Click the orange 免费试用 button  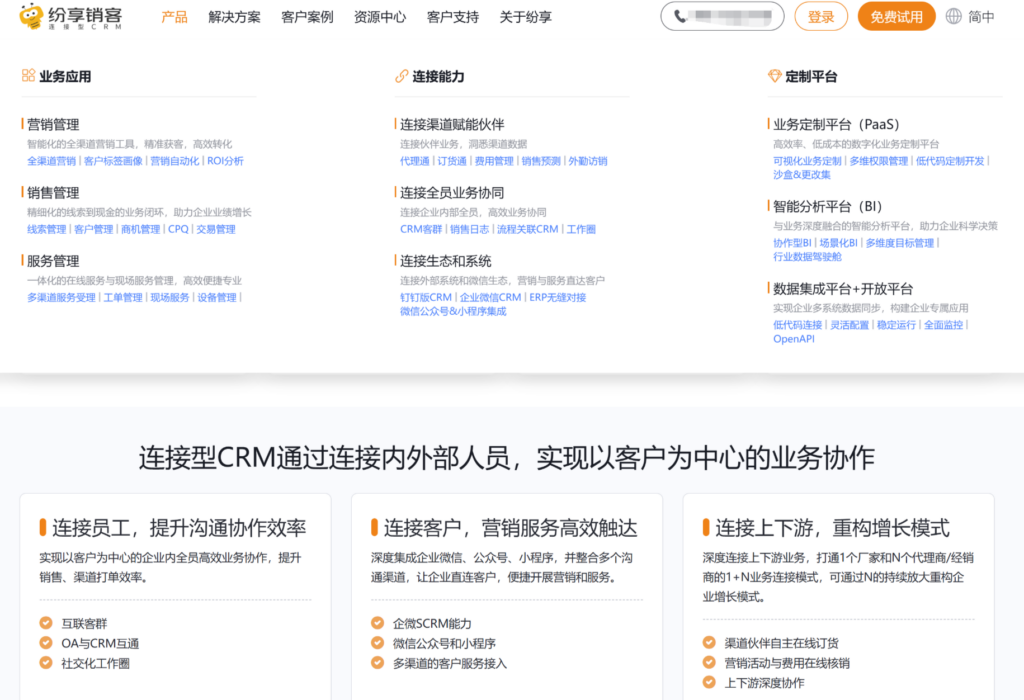pyautogui.click(x=896, y=16)
